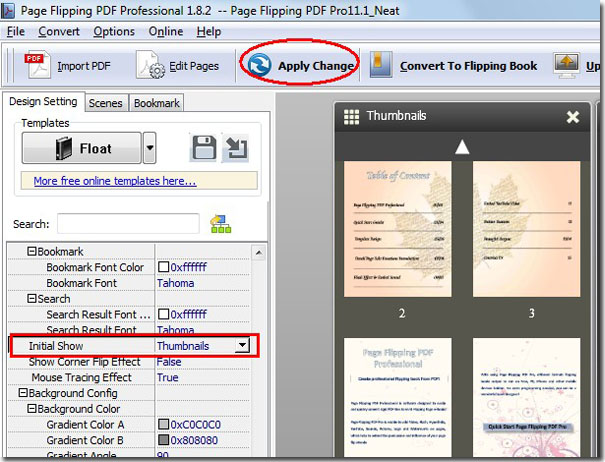Import template settings icon
Screen dimensions: 605x462
236,148
